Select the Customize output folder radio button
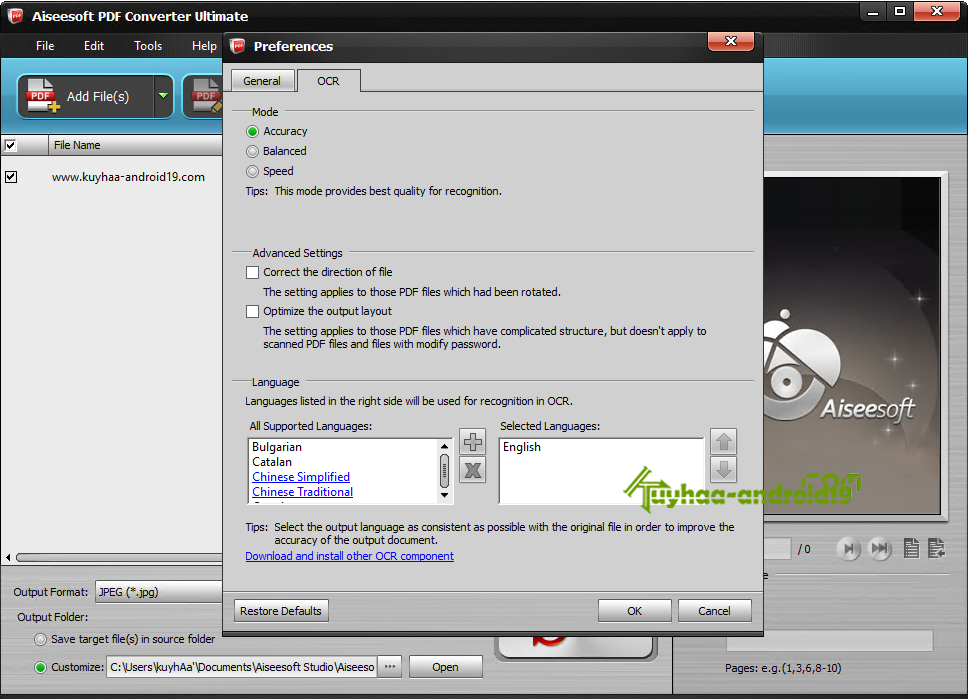Image resolution: width=968 pixels, height=699 pixels. (40, 667)
